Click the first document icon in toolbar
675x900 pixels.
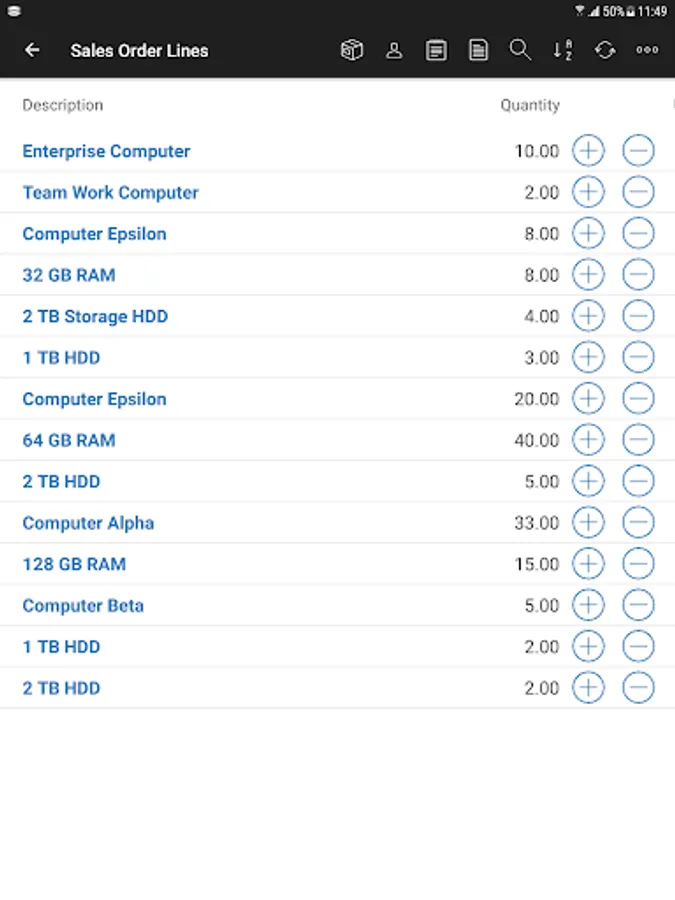tap(436, 50)
